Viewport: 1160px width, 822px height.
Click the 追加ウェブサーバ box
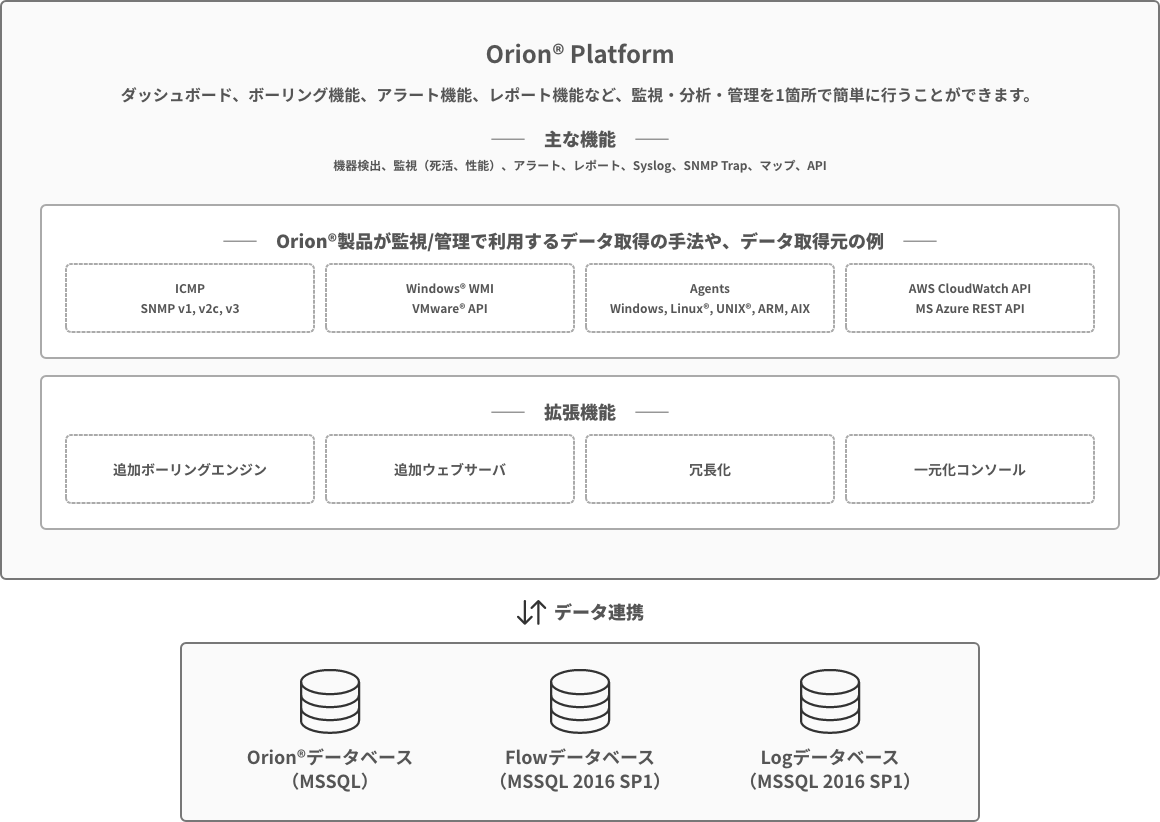pyautogui.click(x=450, y=469)
